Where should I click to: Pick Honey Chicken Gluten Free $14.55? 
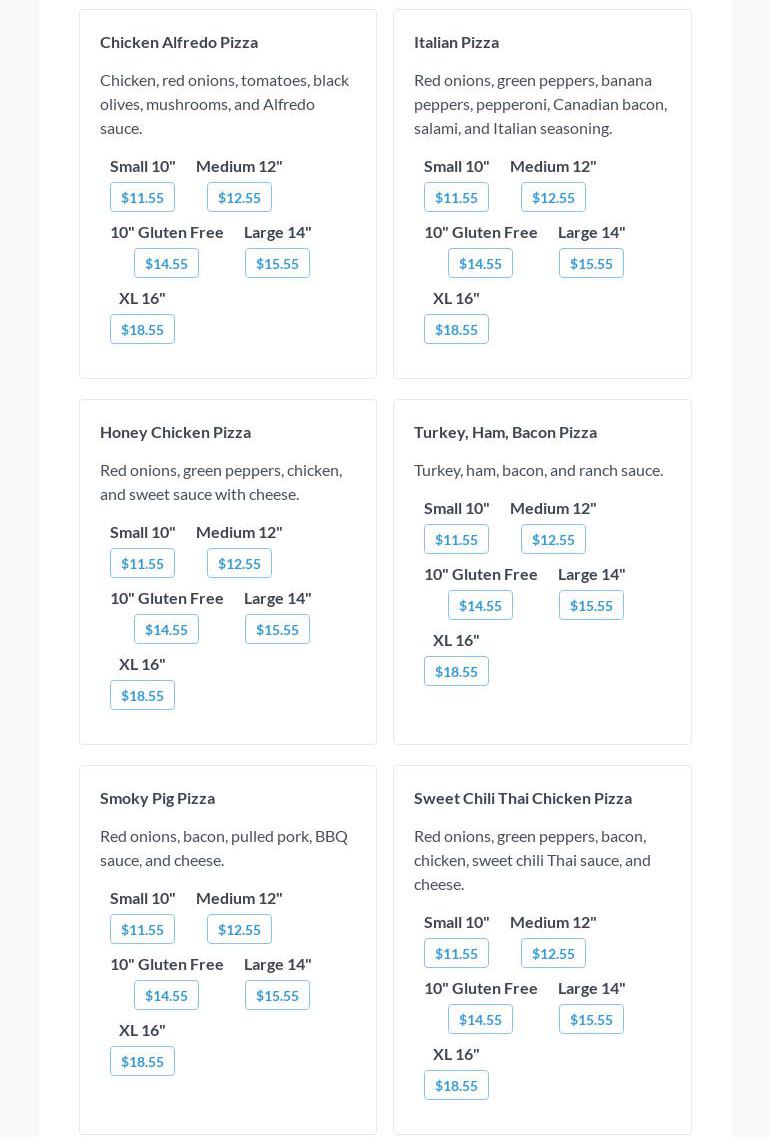click(x=166, y=629)
